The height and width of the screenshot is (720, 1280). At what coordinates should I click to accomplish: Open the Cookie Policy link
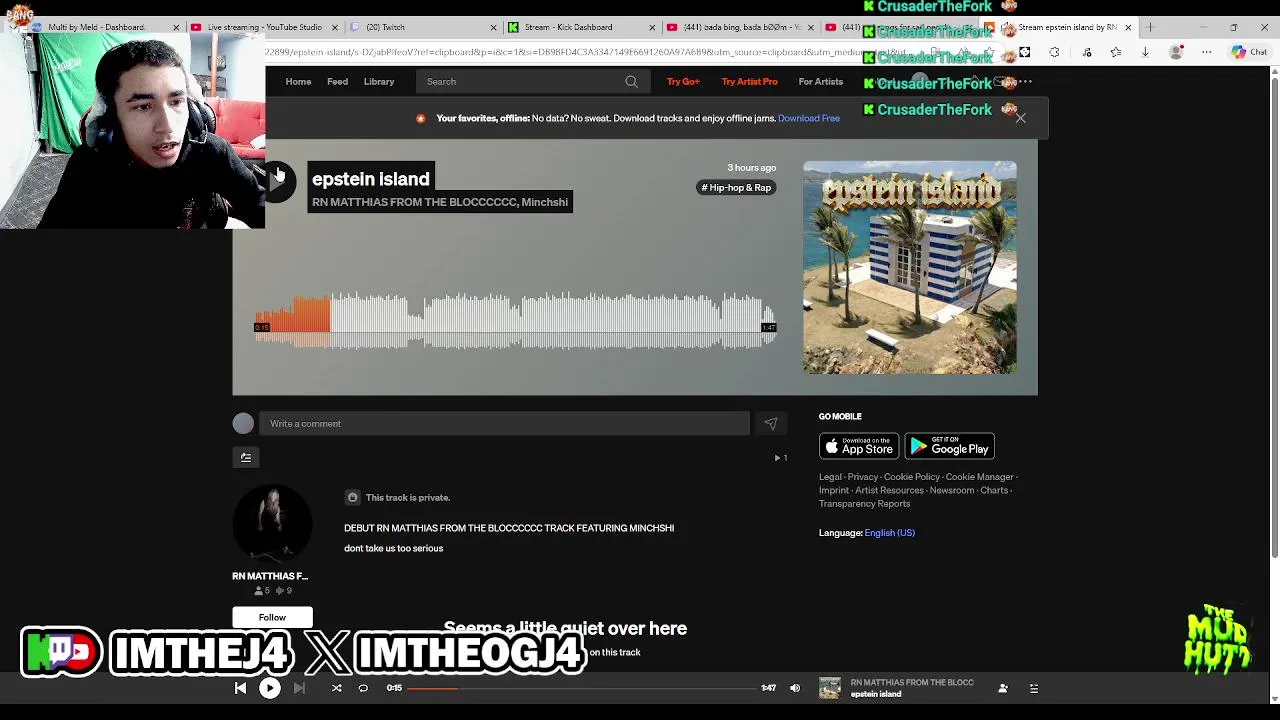(912, 477)
